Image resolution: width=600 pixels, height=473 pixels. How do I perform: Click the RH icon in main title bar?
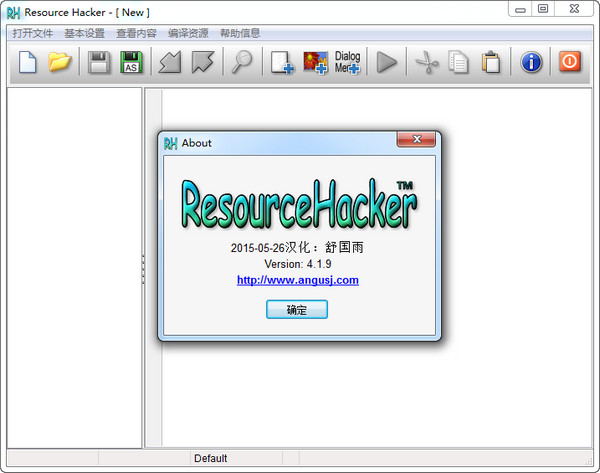click(13, 13)
